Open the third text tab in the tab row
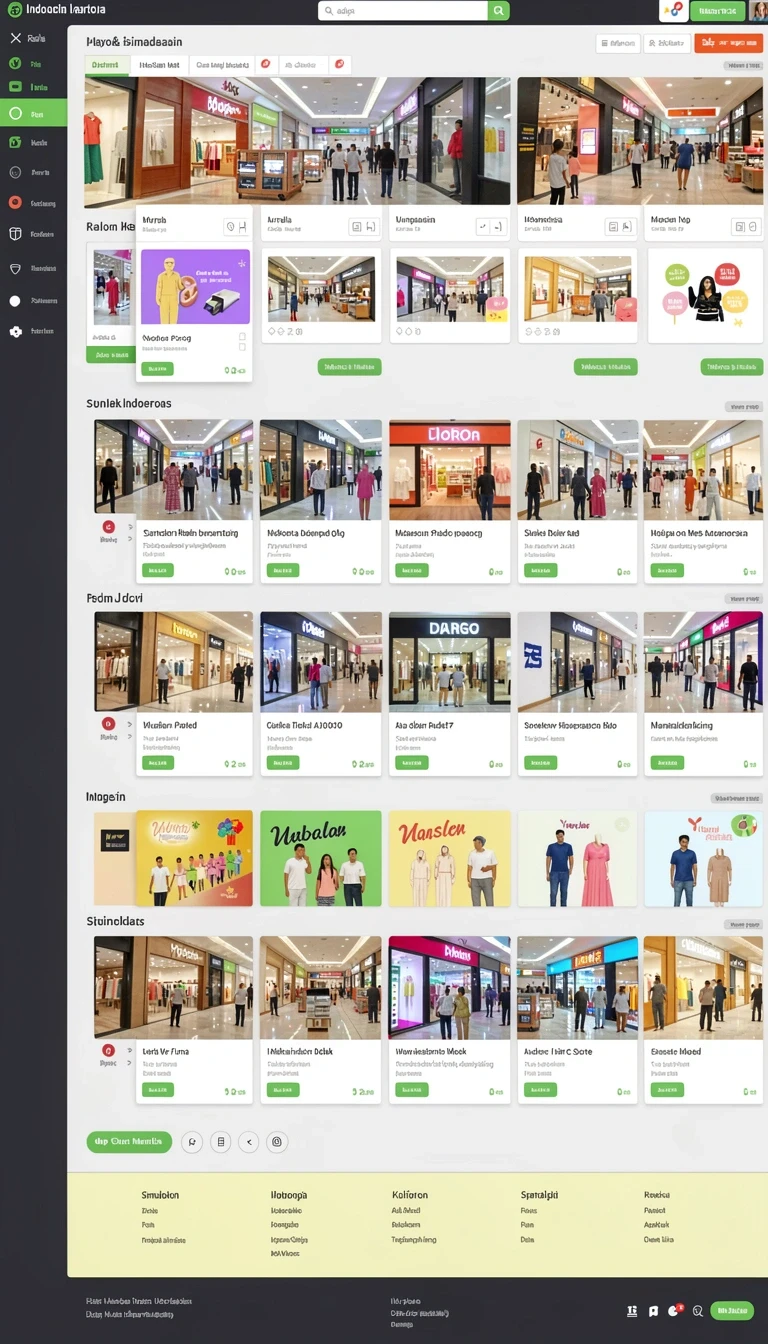This screenshot has width=768, height=1344. click(x=222, y=65)
